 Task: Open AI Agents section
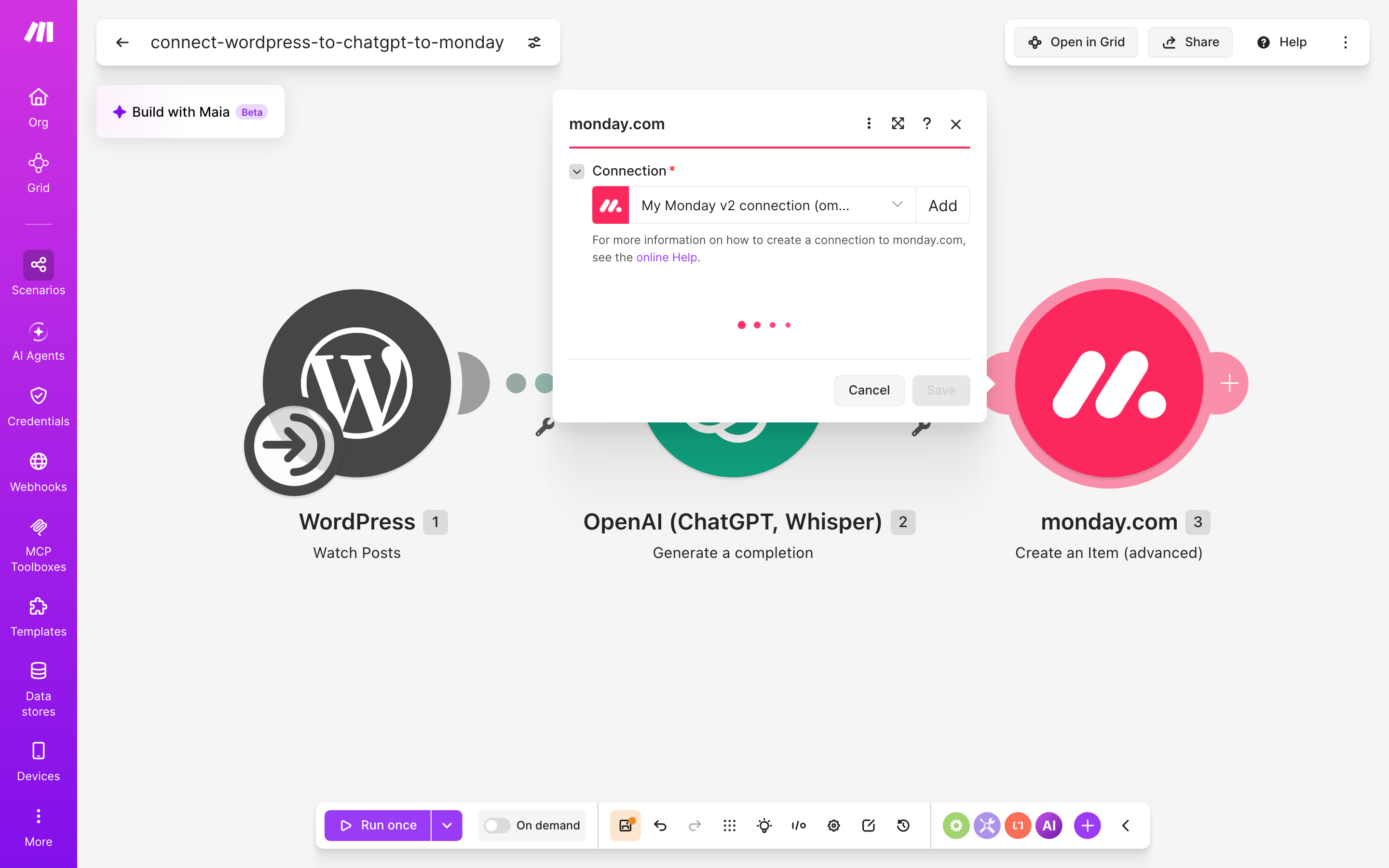[39, 341]
